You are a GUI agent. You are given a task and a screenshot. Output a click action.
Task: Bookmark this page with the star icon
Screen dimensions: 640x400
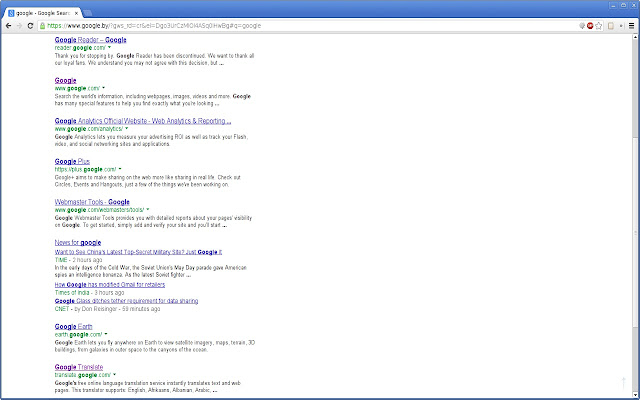click(599, 26)
